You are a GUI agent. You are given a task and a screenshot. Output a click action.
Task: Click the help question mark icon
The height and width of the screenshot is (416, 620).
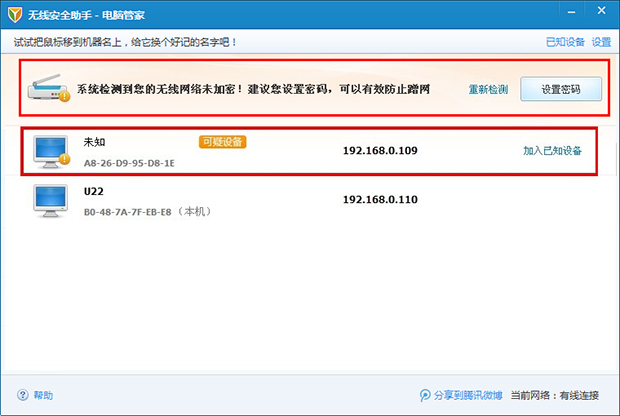click(23, 395)
